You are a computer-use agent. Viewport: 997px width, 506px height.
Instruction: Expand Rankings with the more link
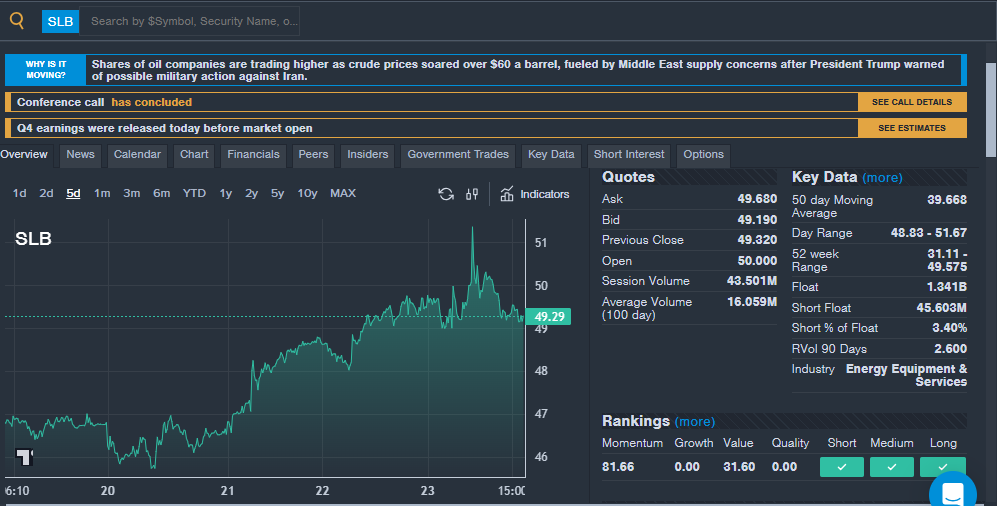[695, 422]
